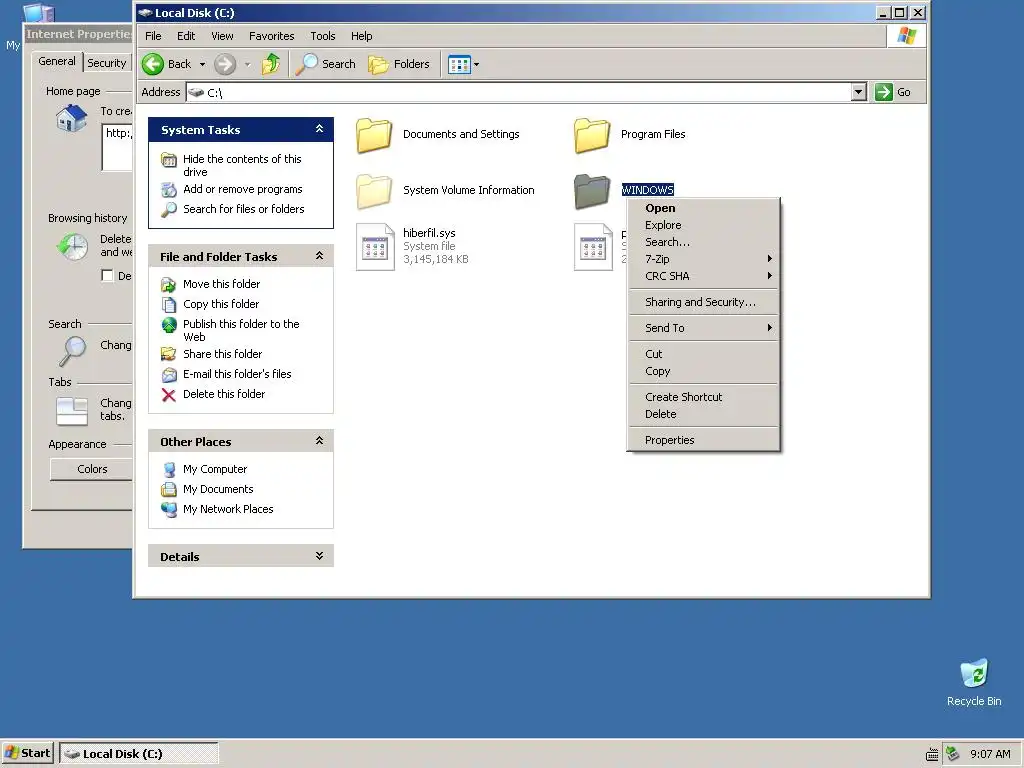1024x768 pixels.
Task: Click Search for files or folders link
Action: (x=244, y=209)
